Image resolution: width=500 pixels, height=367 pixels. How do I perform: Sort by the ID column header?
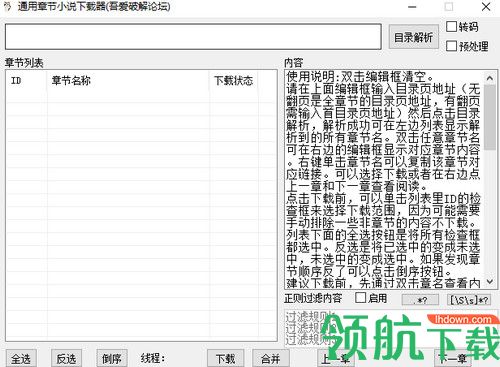coord(27,81)
